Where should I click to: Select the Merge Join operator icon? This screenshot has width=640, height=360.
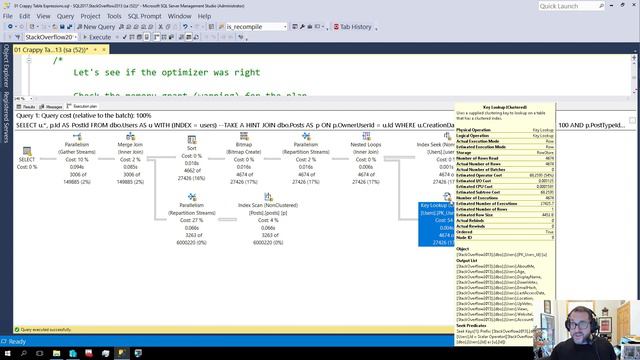(130, 136)
